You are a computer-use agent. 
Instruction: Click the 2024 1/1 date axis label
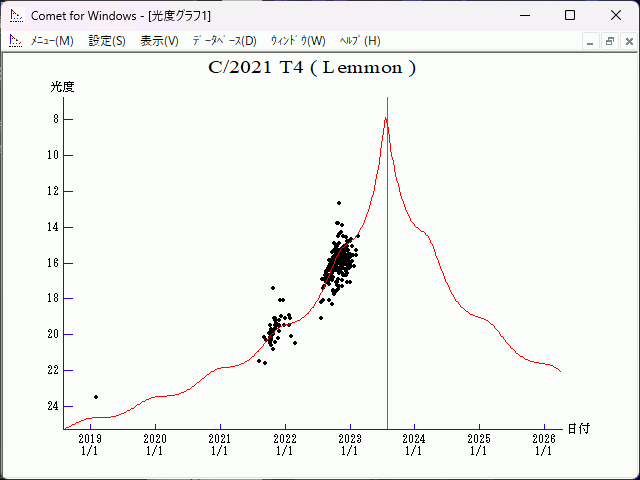coord(413,444)
